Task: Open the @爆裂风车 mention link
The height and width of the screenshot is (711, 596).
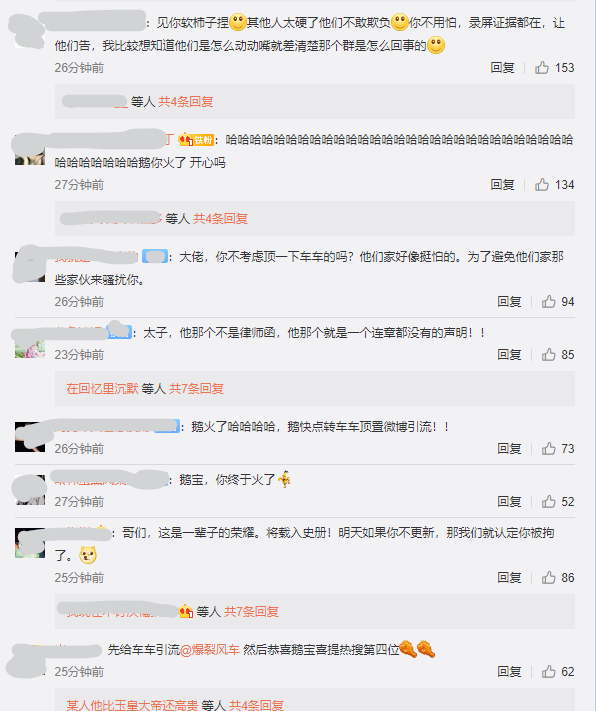Action: [x=210, y=650]
